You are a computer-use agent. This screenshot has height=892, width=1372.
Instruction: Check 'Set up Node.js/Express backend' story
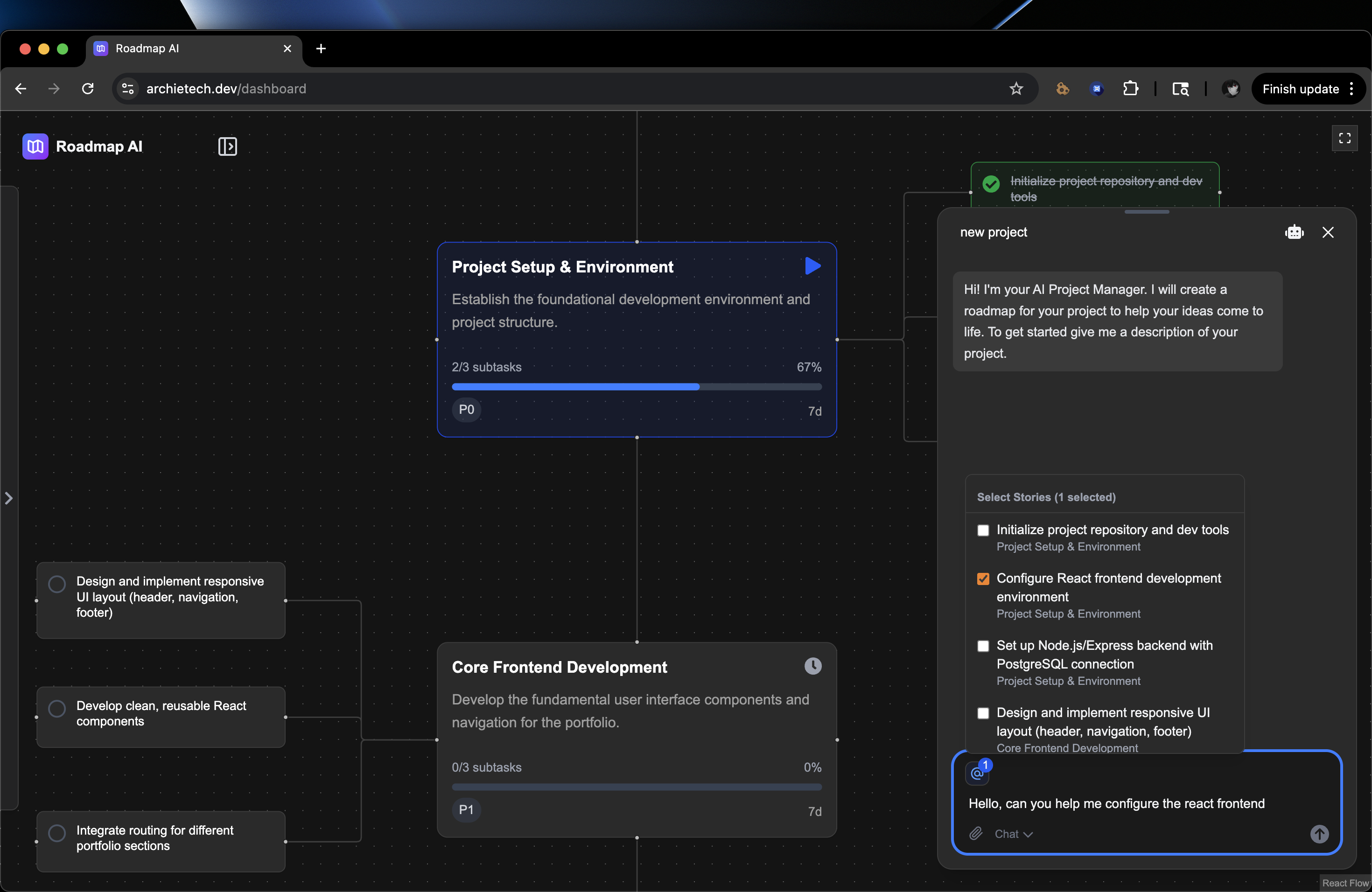tap(983, 646)
